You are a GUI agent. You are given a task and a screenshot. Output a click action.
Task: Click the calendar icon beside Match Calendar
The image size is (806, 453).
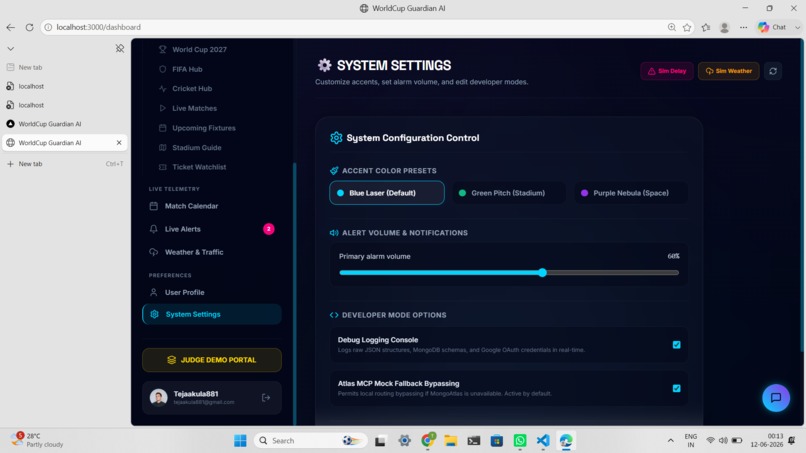point(153,206)
